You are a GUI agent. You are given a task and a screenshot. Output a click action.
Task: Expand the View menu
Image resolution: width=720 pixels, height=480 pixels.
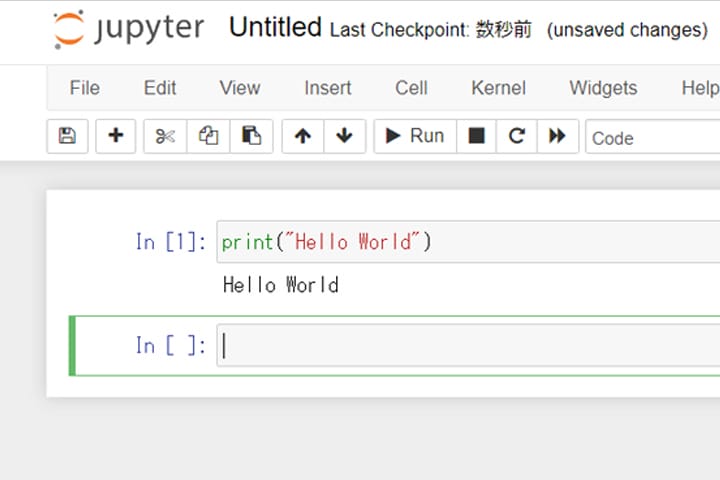pyautogui.click(x=240, y=88)
